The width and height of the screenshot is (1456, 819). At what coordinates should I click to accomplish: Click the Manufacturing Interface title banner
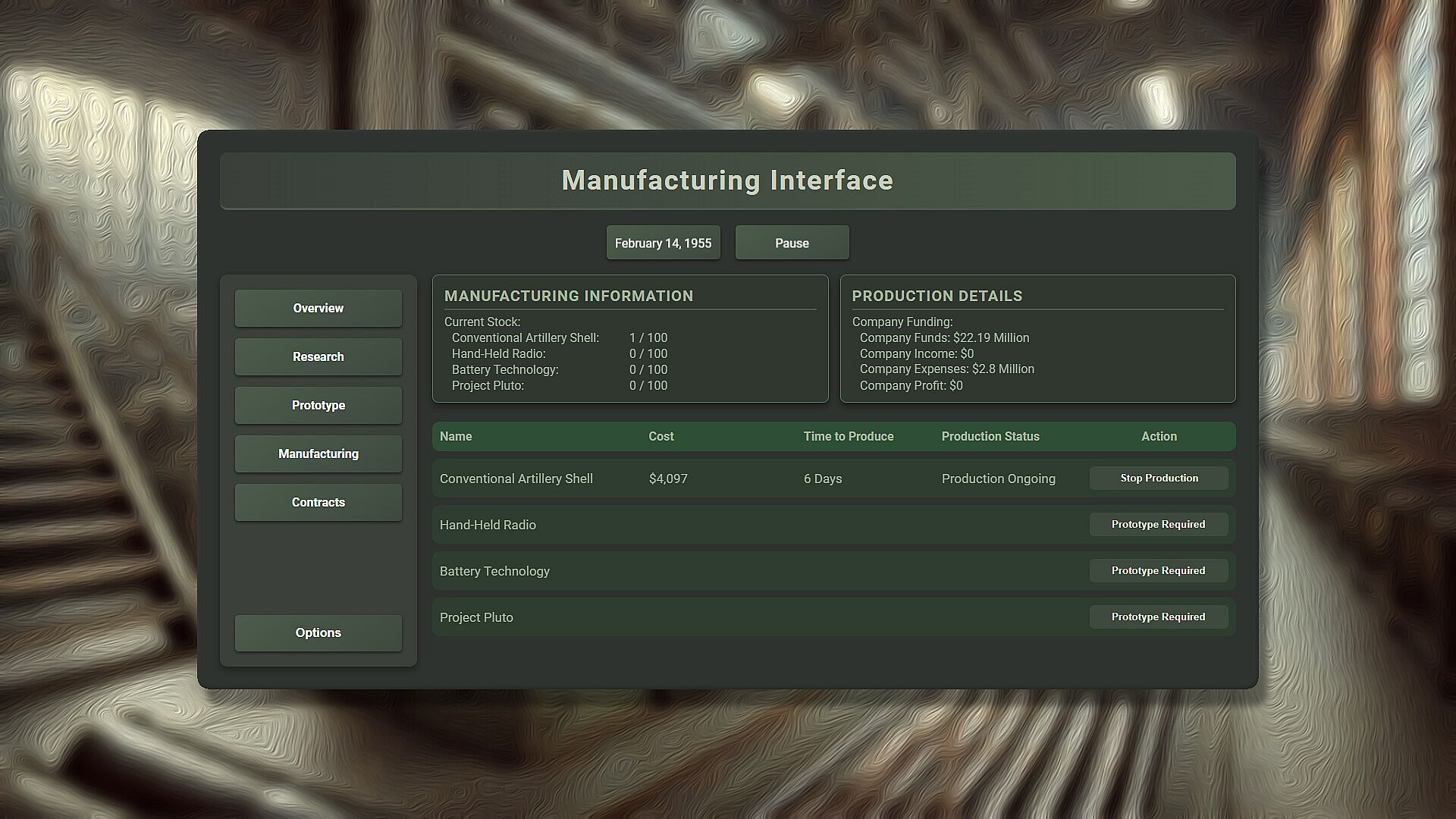click(x=727, y=180)
